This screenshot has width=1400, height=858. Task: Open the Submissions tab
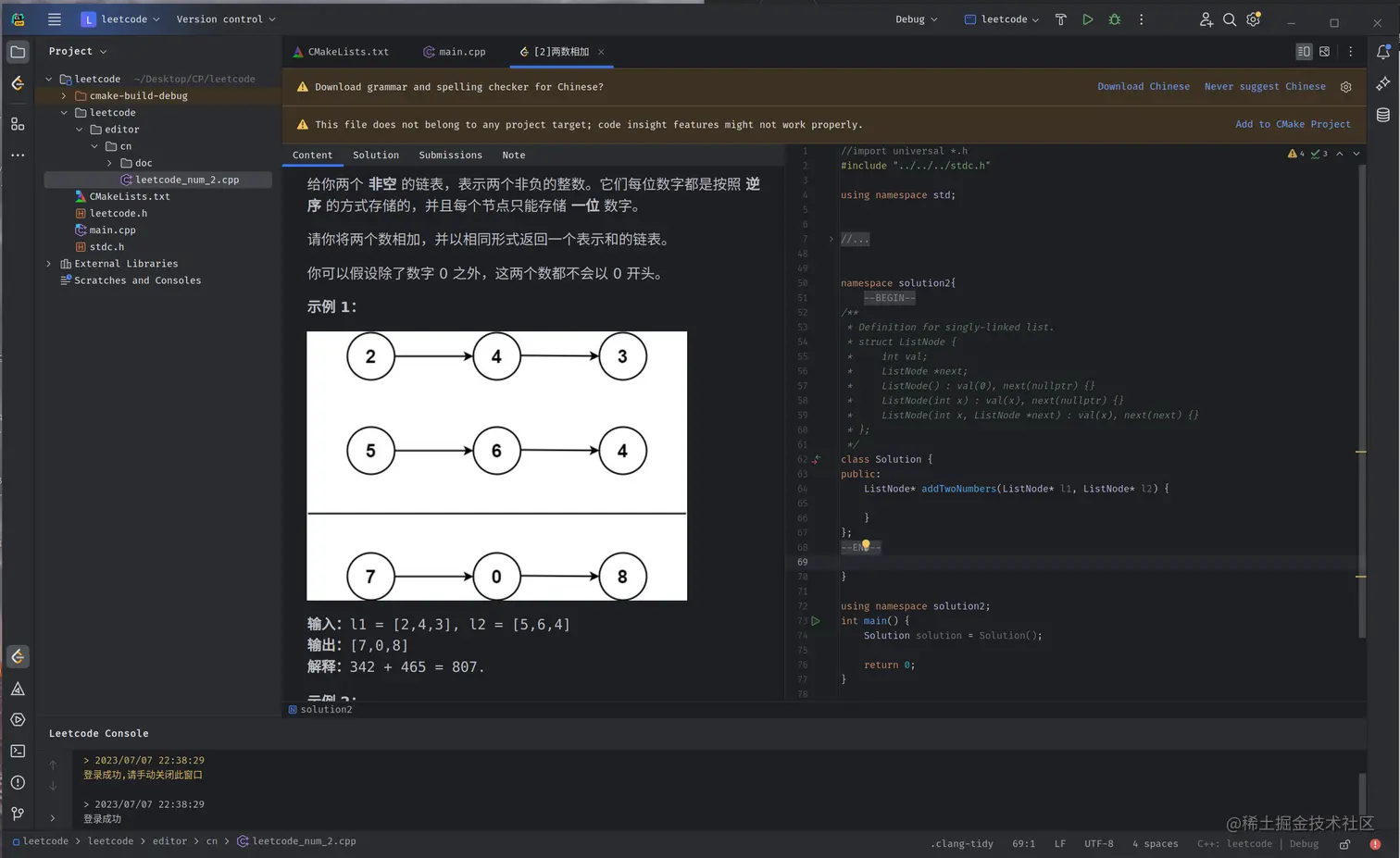(x=450, y=155)
